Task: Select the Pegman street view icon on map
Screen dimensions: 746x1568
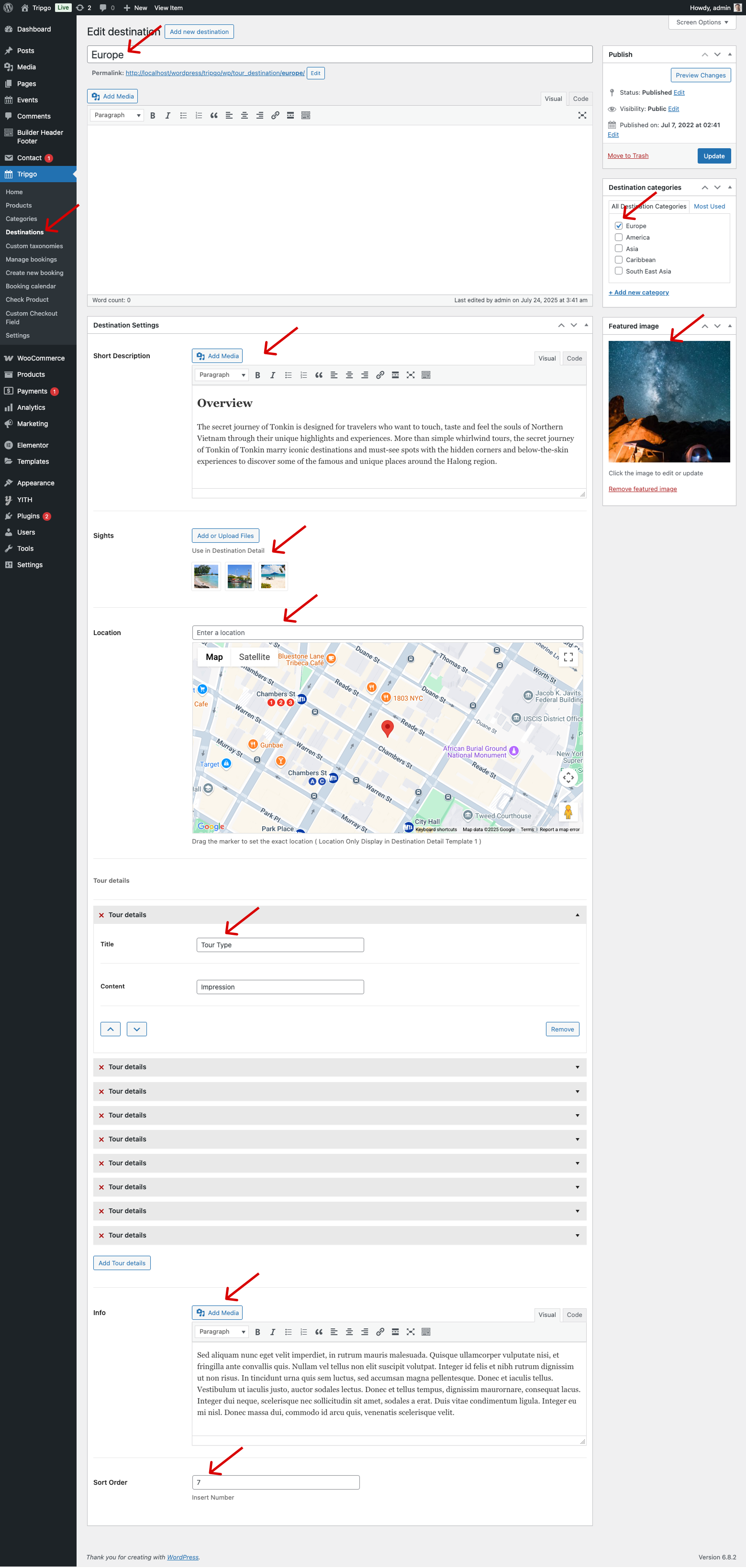Action: pos(568,812)
